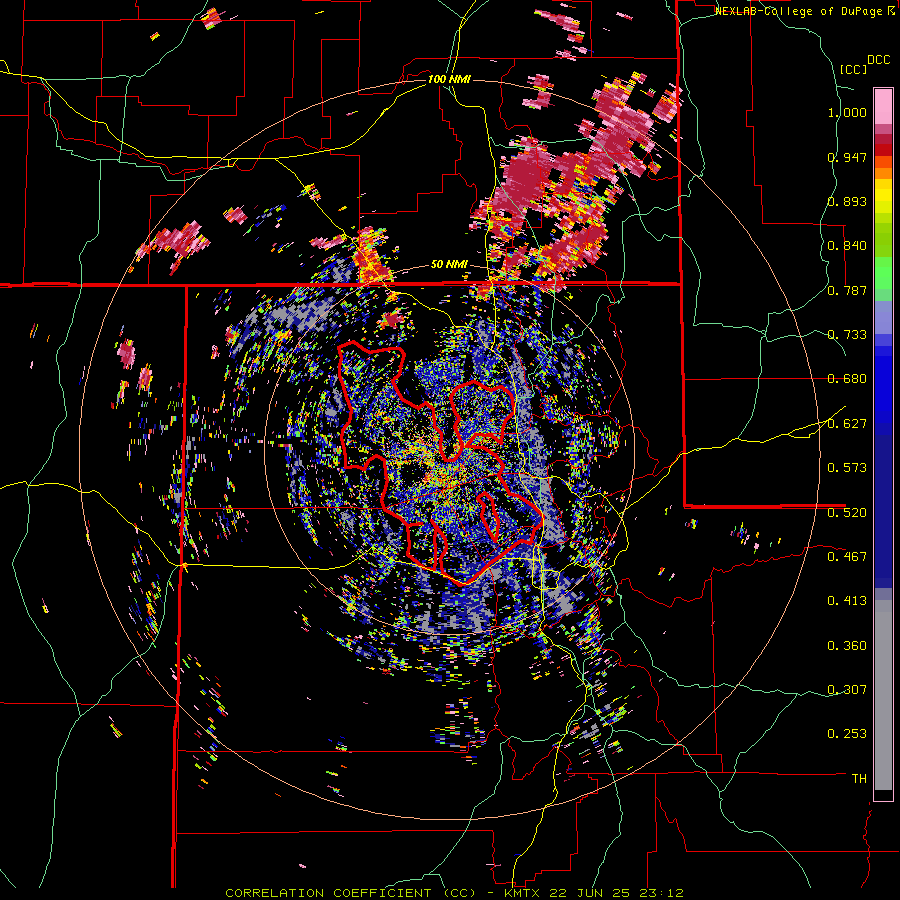Pick the periwinkle light-blue color bar segment
The image size is (900, 900).
pos(883,317)
